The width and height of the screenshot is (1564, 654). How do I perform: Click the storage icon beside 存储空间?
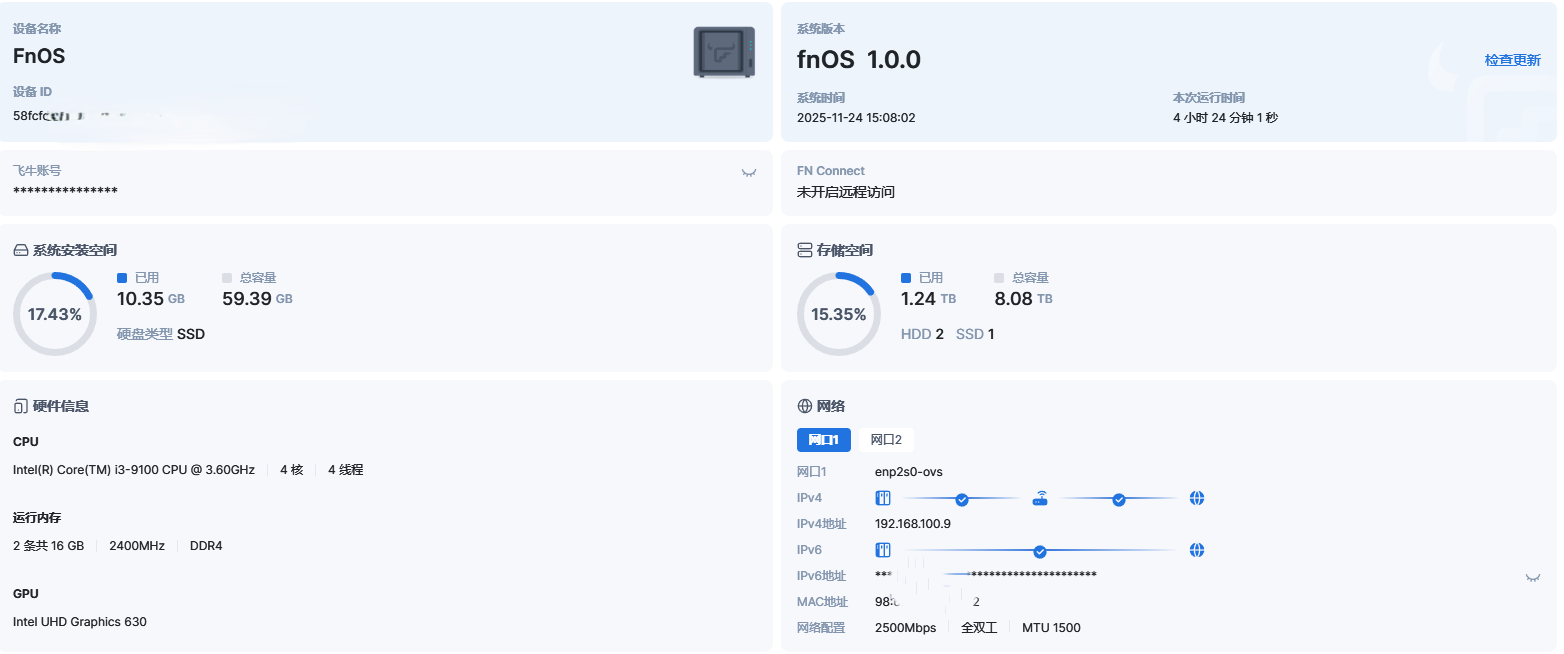tap(804, 250)
